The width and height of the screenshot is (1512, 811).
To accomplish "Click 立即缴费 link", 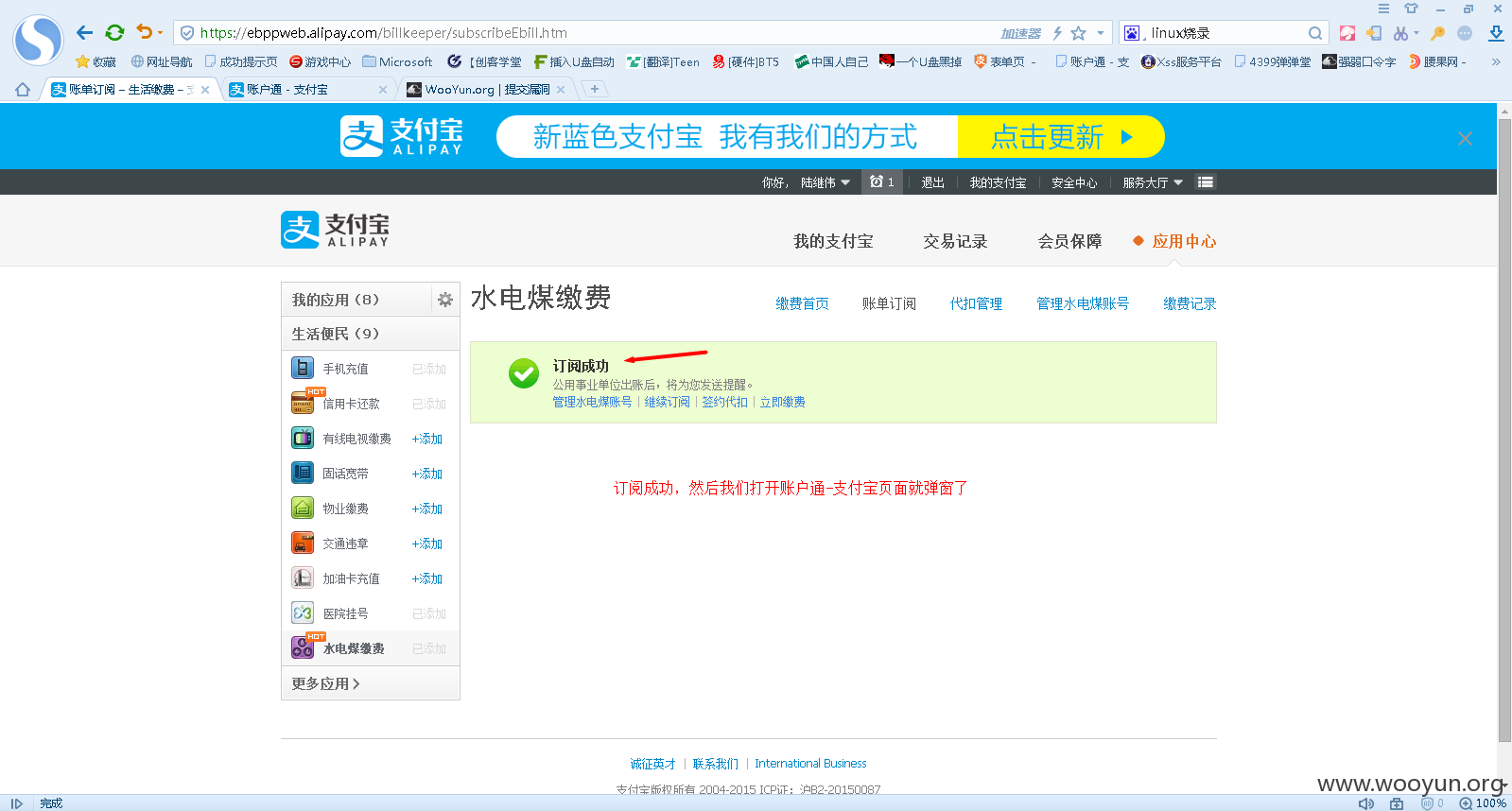I will click(782, 402).
